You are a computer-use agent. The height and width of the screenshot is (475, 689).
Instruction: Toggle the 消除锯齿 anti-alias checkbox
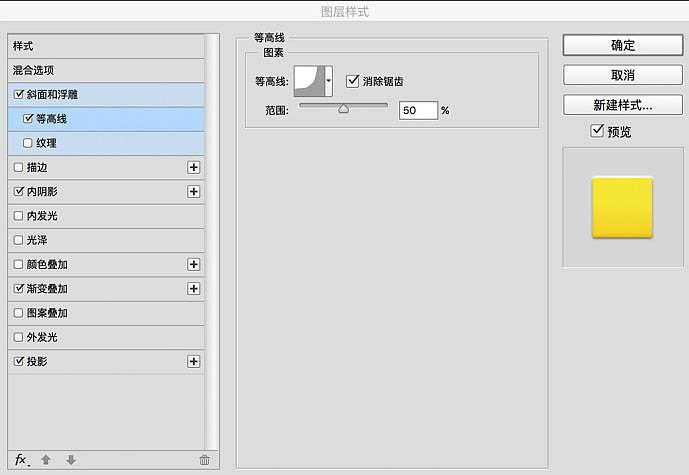click(x=352, y=81)
